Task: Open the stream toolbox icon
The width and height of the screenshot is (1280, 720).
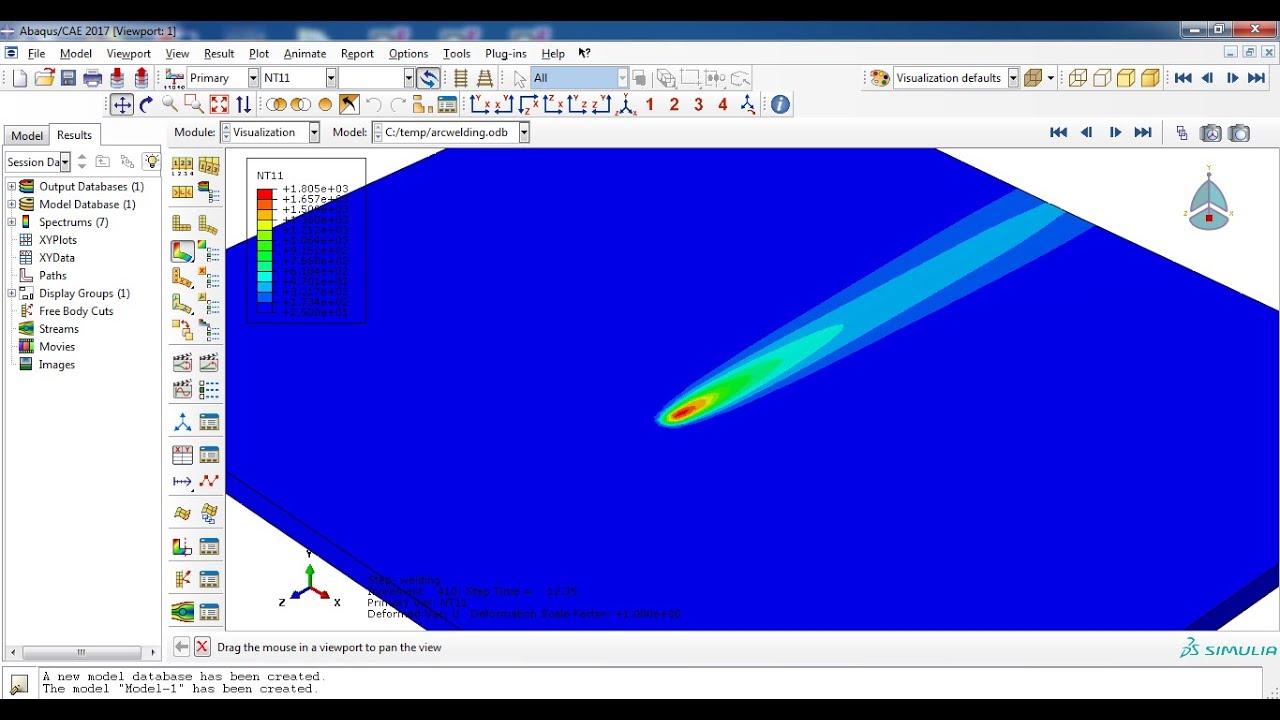Action: 183,611
